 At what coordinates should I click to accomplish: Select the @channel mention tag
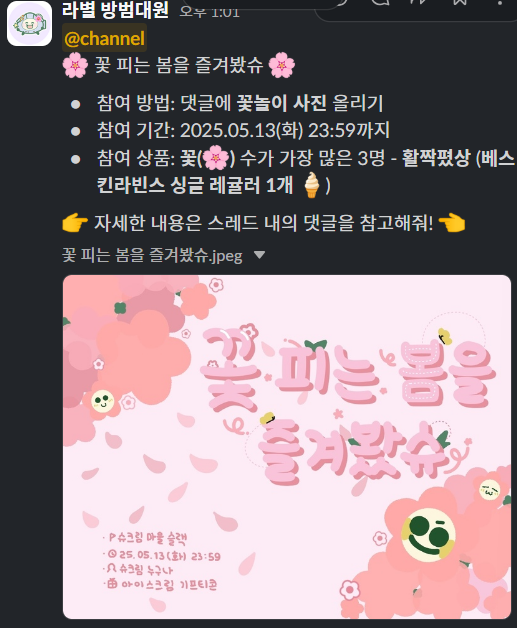click(x=104, y=38)
